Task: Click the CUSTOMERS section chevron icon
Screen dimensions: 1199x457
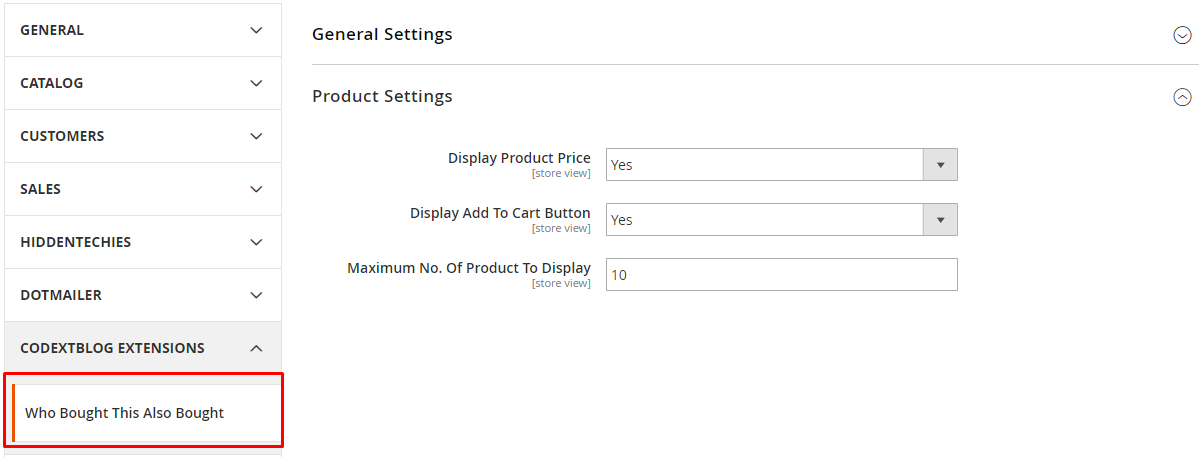Action: [x=256, y=136]
